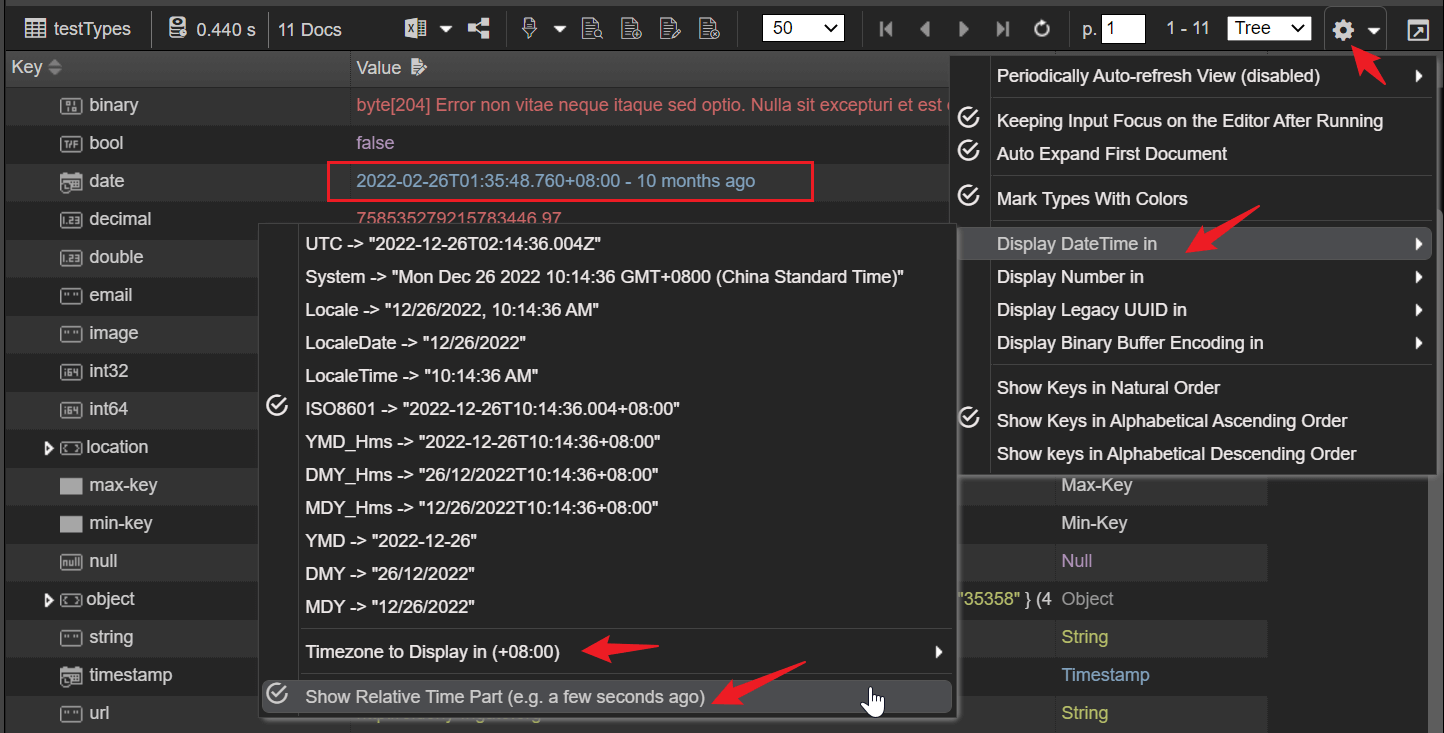Click the query time database icon
The image size is (1444, 733).
pos(178,29)
